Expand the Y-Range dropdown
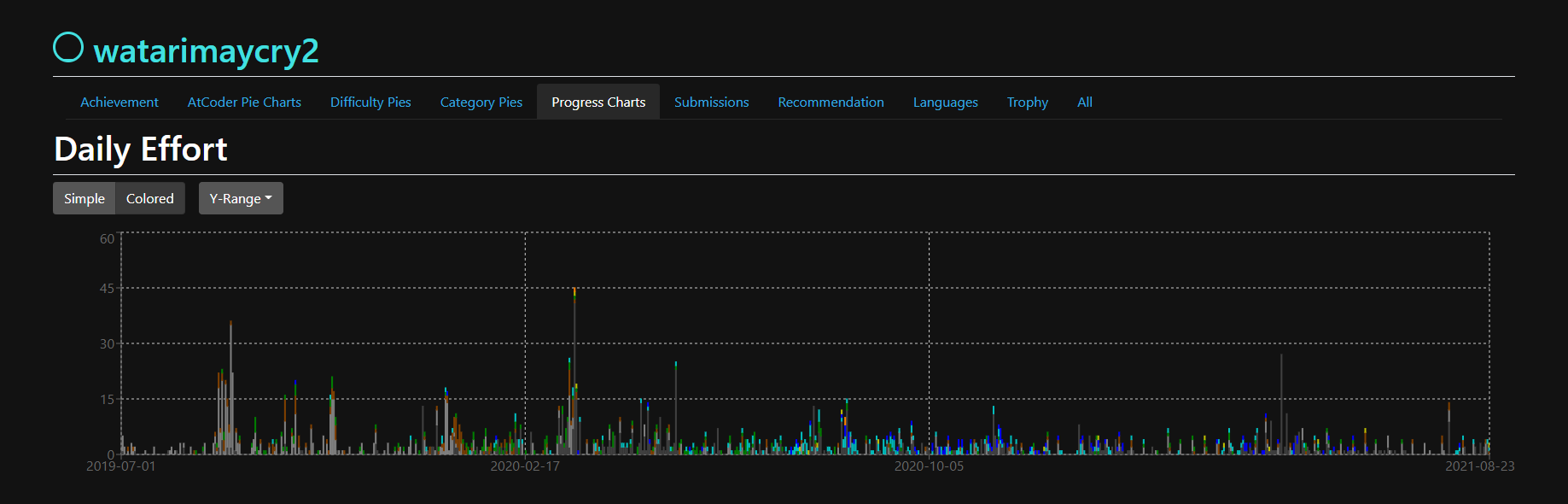Viewport: 1568px width, 504px height. (x=241, y=198)
